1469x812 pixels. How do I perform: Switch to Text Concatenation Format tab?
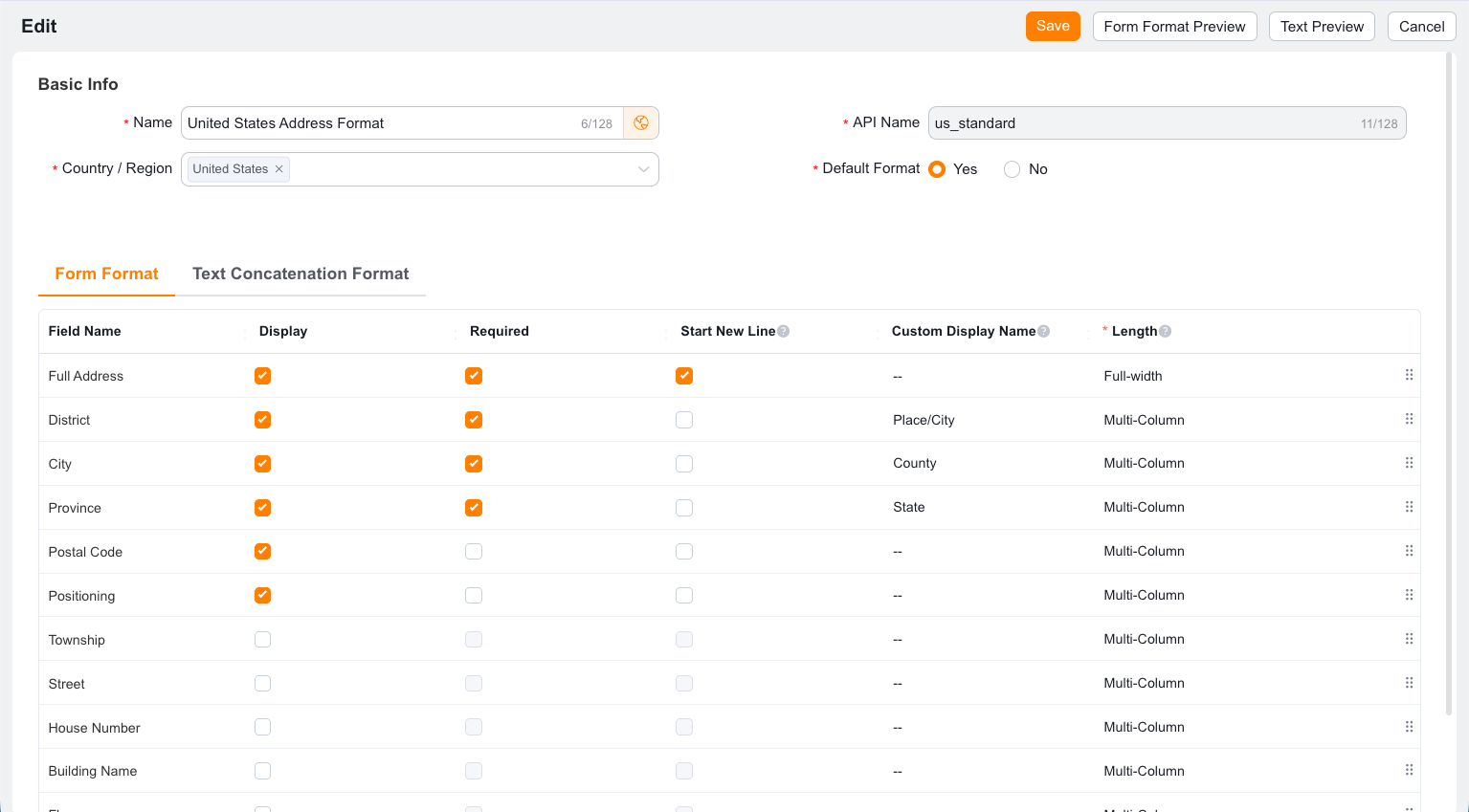tap(300, 274)
